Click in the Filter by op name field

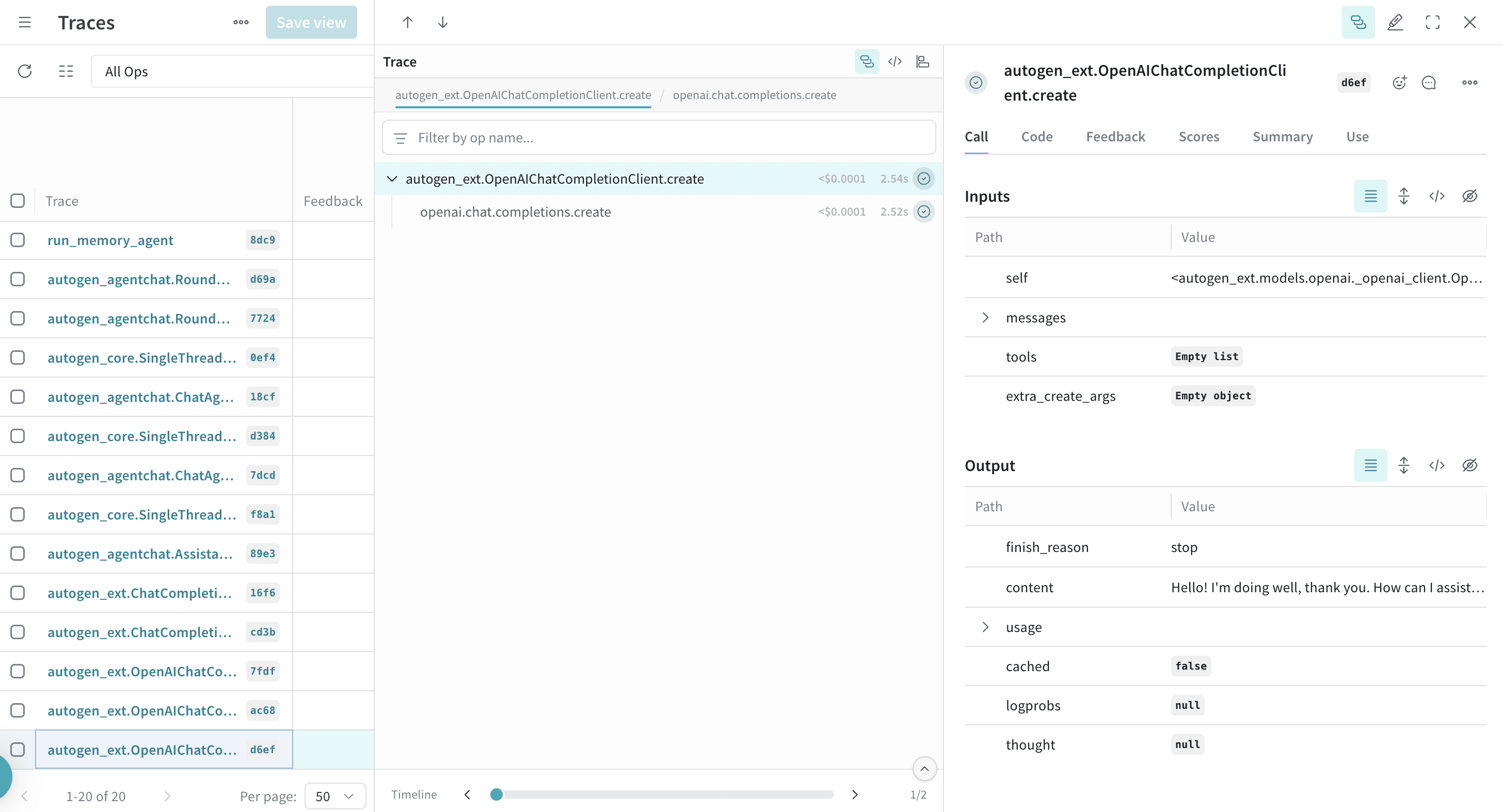click(659, 138)
